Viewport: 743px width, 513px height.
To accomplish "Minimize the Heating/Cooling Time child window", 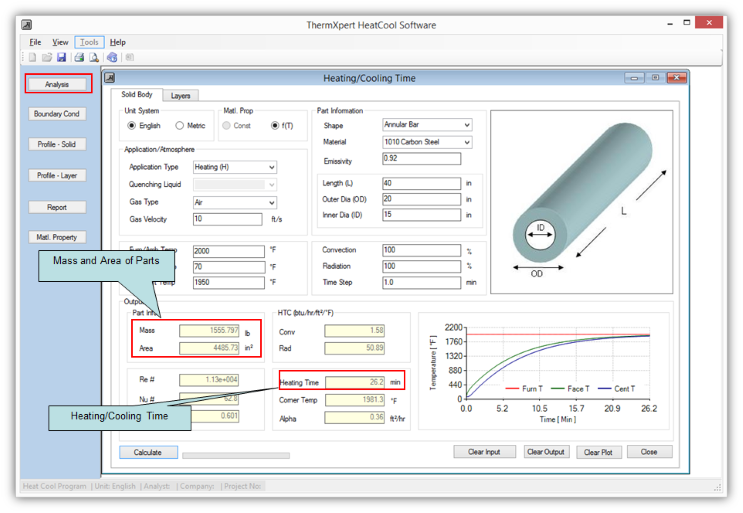I will click(x=634, y=78).
